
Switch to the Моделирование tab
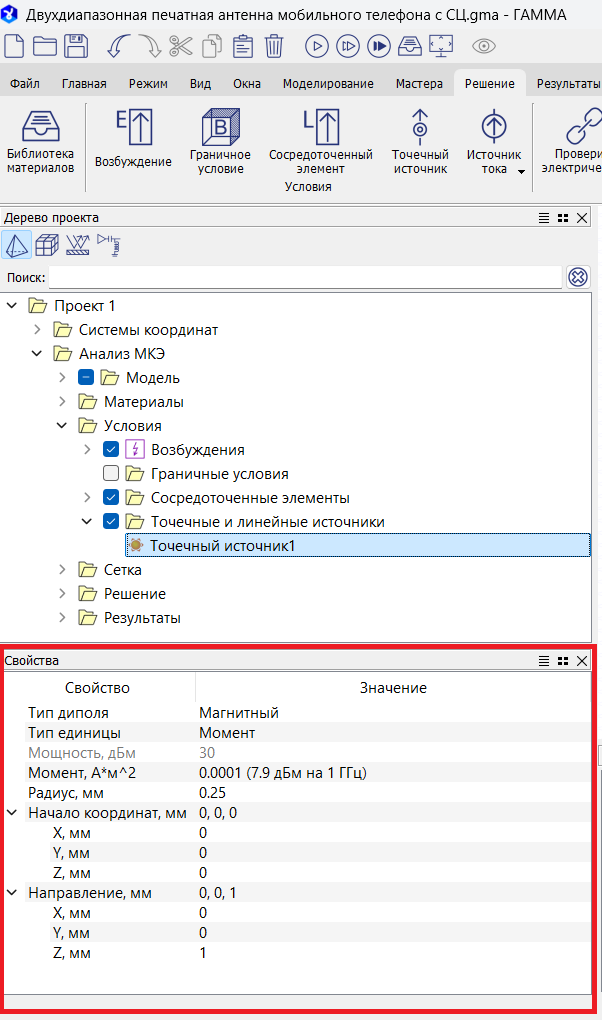coord(328,84)
